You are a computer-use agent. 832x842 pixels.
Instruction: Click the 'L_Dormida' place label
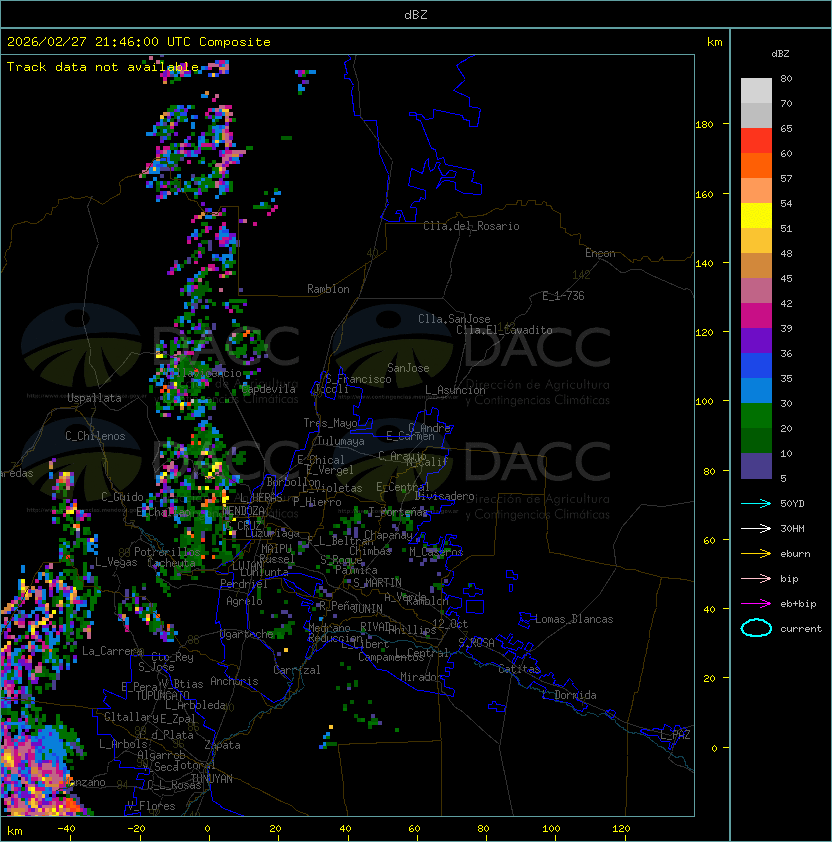point(569,695)
